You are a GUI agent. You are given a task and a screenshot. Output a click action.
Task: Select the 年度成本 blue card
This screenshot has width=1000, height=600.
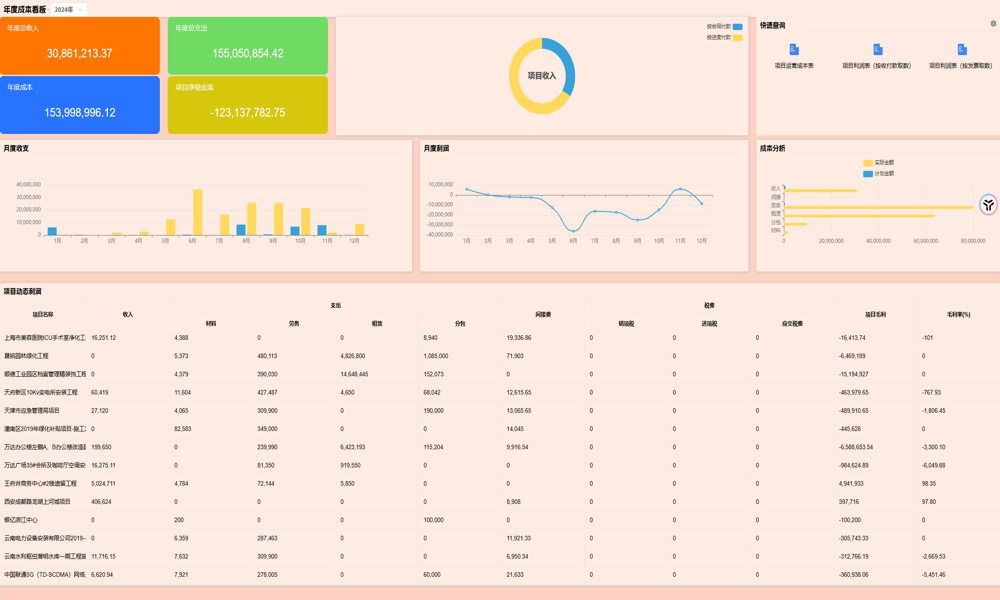[80, 105]
